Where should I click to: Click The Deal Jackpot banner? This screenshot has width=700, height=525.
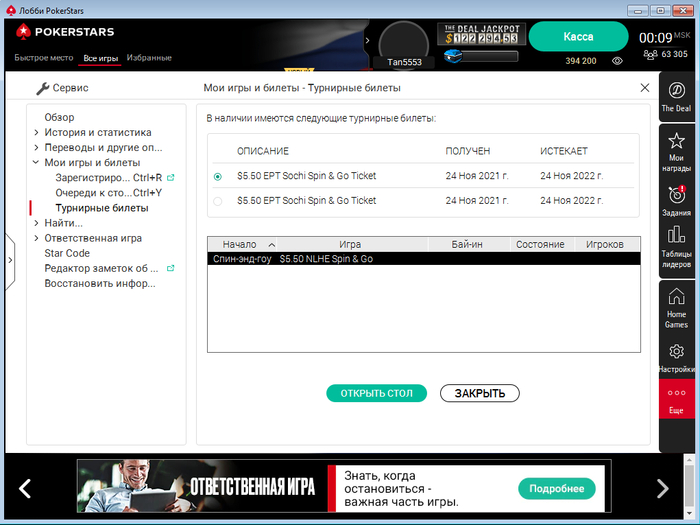pos(481,34)
